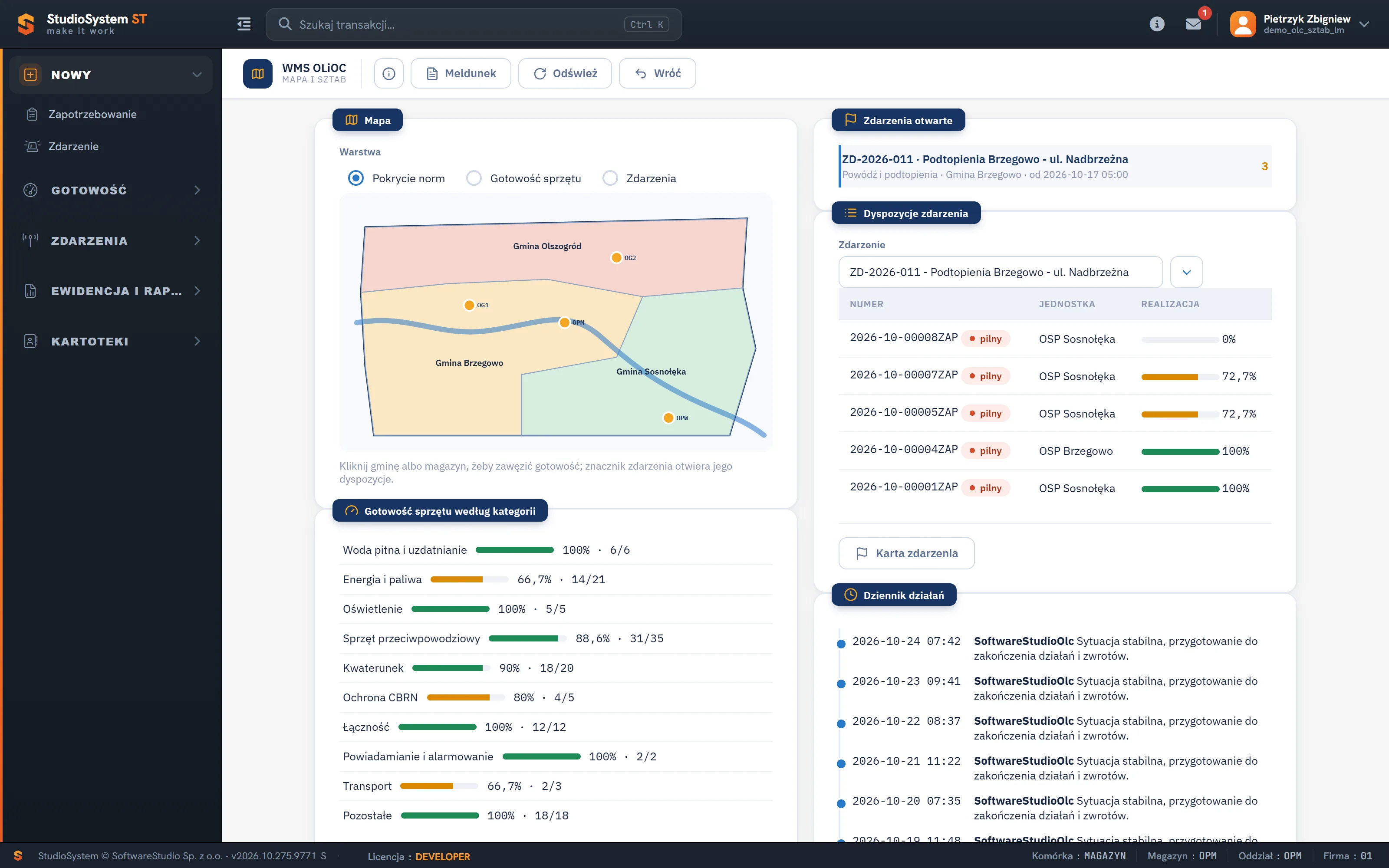Click the OG2 warehouse marker on the map
The height and width of the screenshot is (868, 1389).
pyautogui.click(x=616, y=257)
